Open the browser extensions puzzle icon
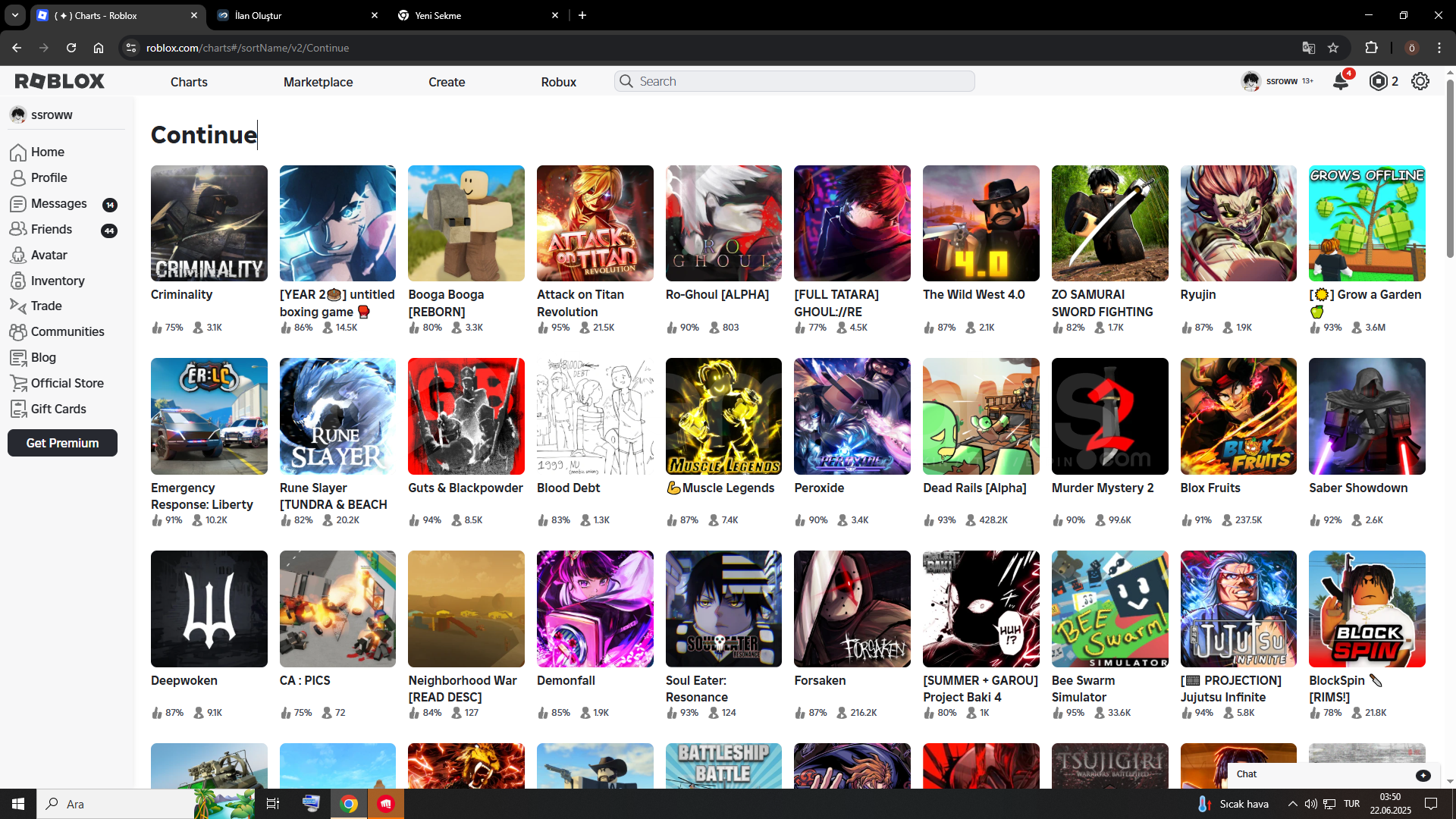 (1371, 48)
